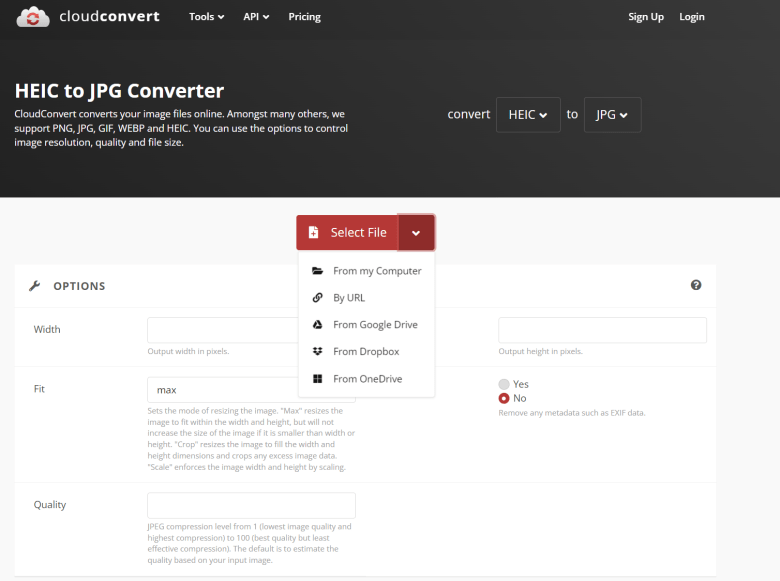Choose From Google Drive option

[x=367, y=324]
